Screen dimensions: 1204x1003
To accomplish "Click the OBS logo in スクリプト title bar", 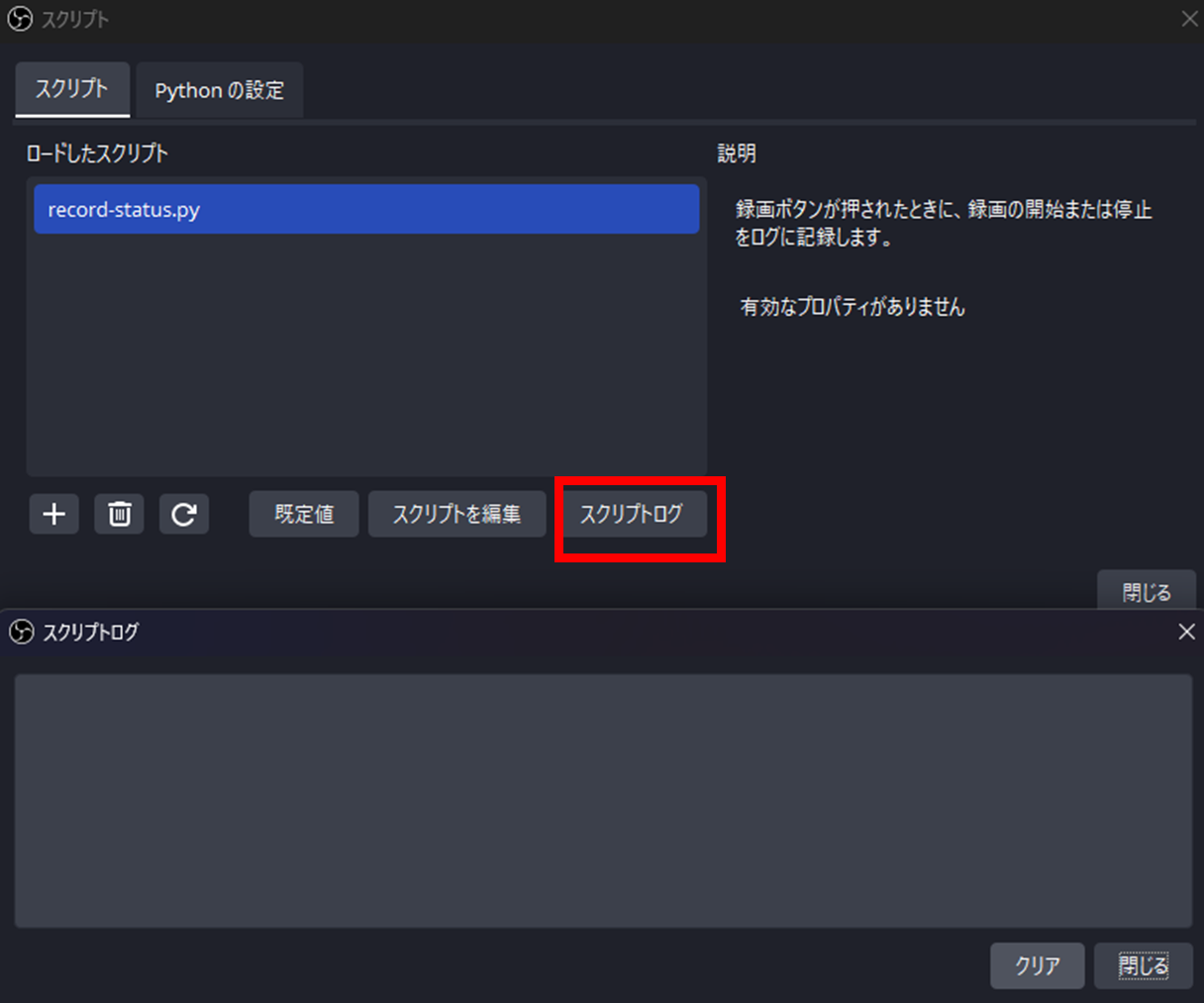I will coord(20,19).
